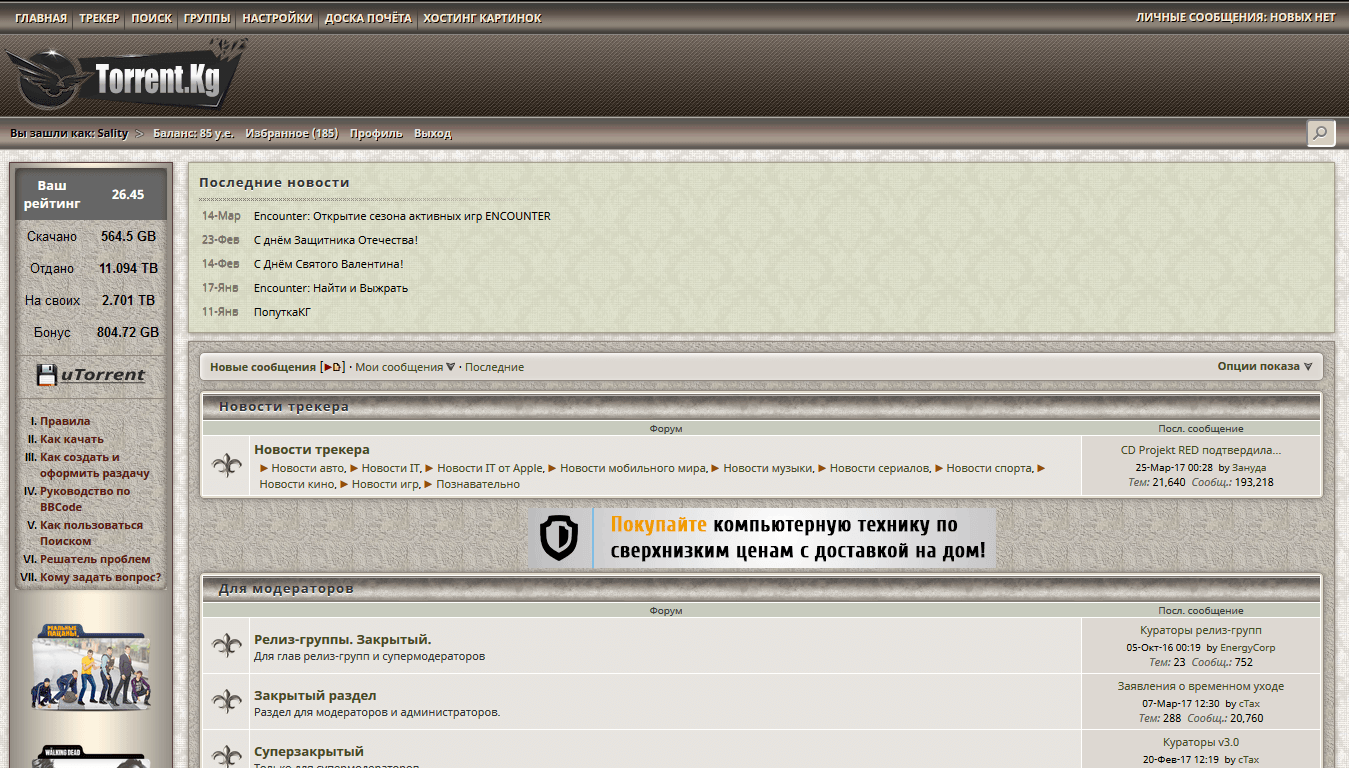
Task: Open news С Днём Святого Валентина!
Action: [329, 264]
